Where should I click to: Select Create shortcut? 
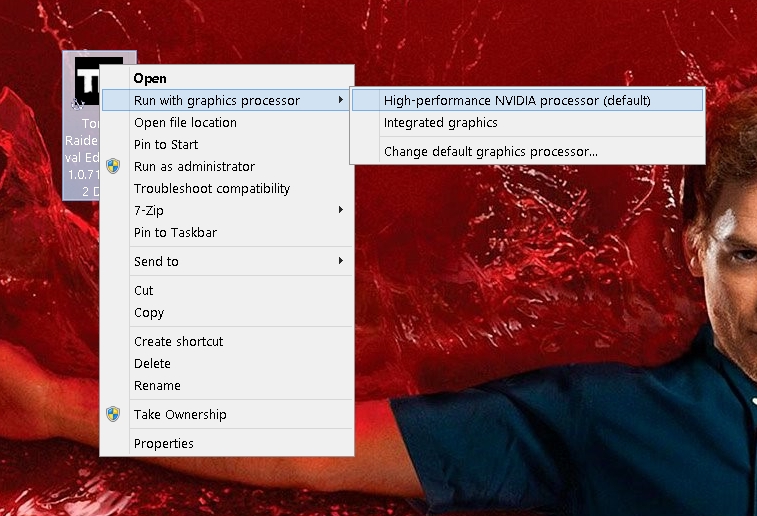point(227,342)
